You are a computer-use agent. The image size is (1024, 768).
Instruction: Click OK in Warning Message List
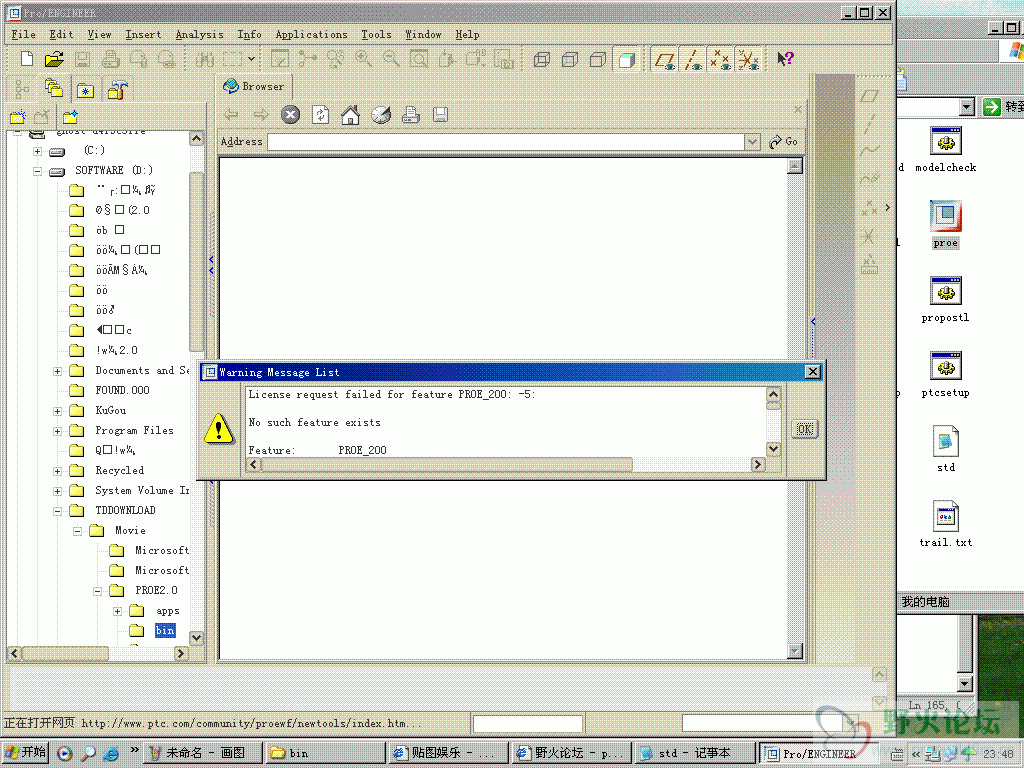point(805,429)
